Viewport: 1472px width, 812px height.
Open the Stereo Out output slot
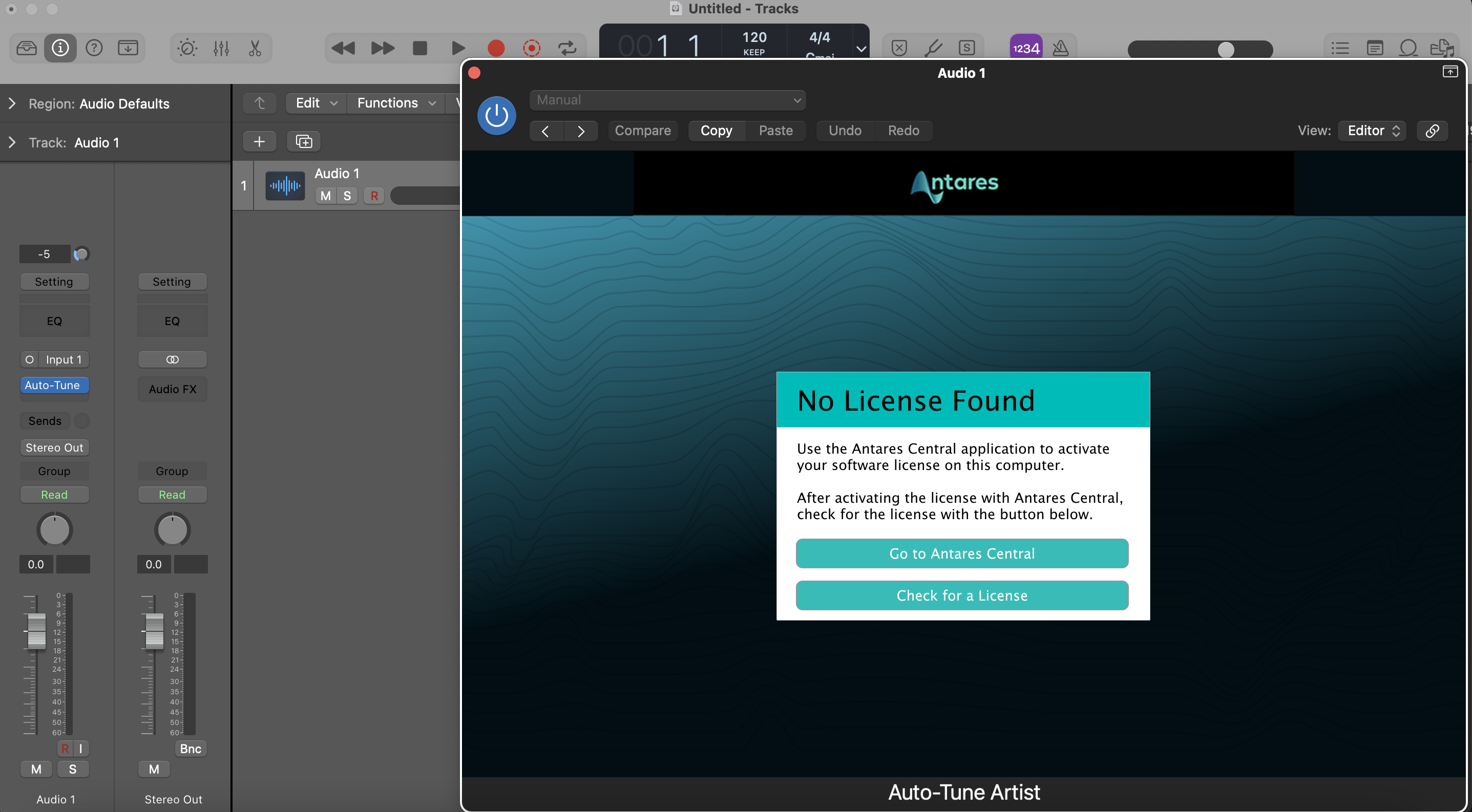pos(54,447)
